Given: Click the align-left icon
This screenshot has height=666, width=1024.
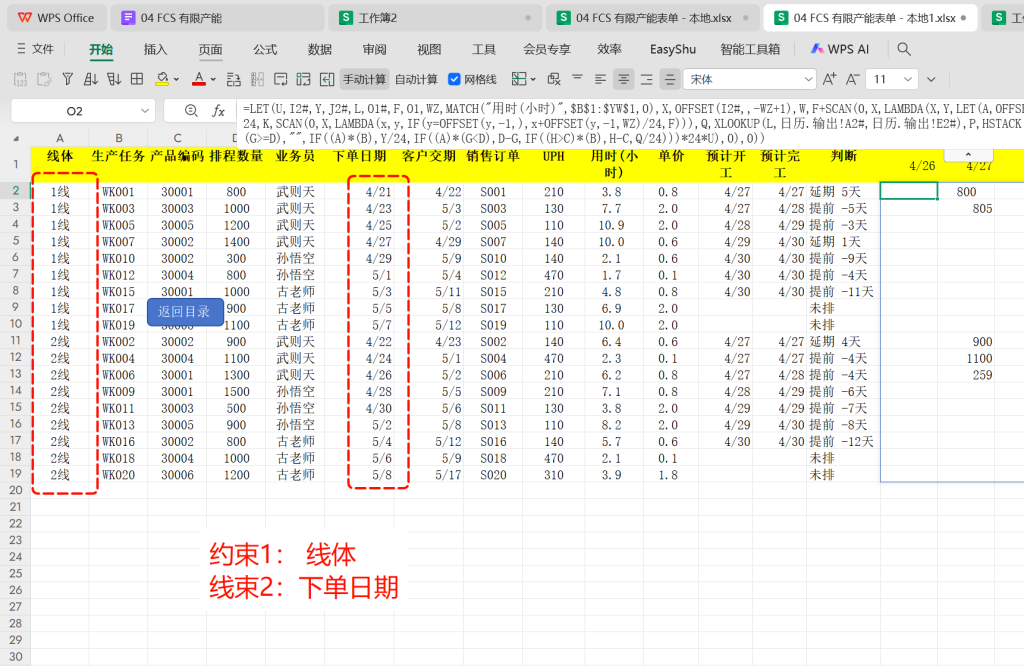Looking at the screenshot, I should click(600, 80).
